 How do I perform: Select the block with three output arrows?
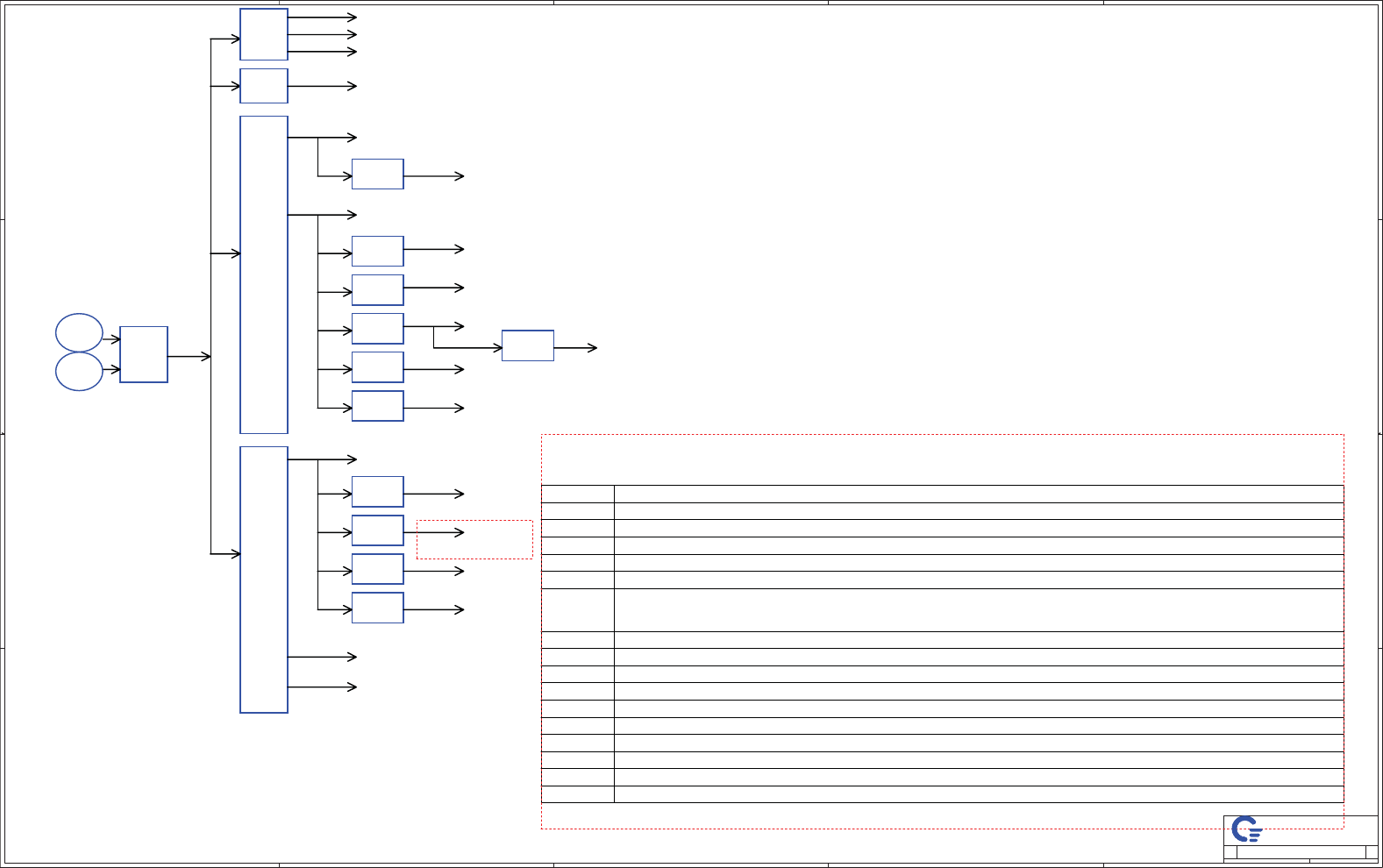264,34
